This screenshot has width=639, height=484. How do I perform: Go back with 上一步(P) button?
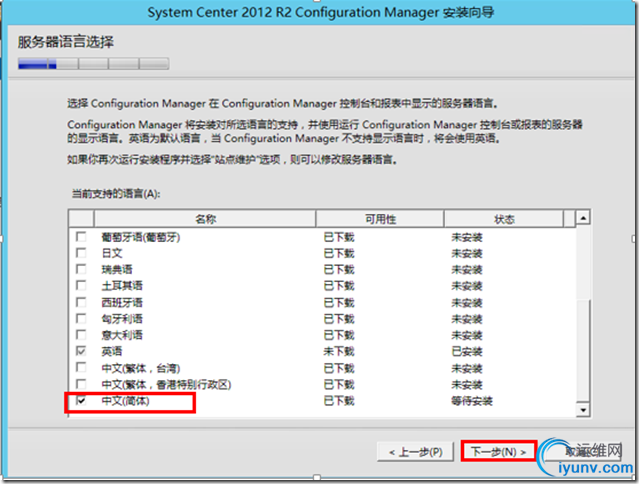point(415,451)
